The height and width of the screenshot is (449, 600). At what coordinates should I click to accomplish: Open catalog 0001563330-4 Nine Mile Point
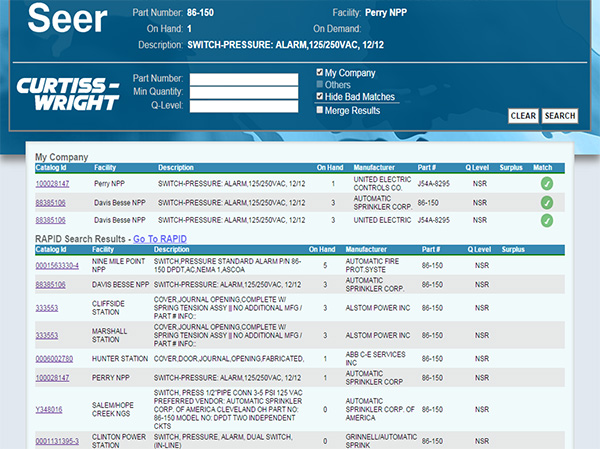tap(57, 266)
